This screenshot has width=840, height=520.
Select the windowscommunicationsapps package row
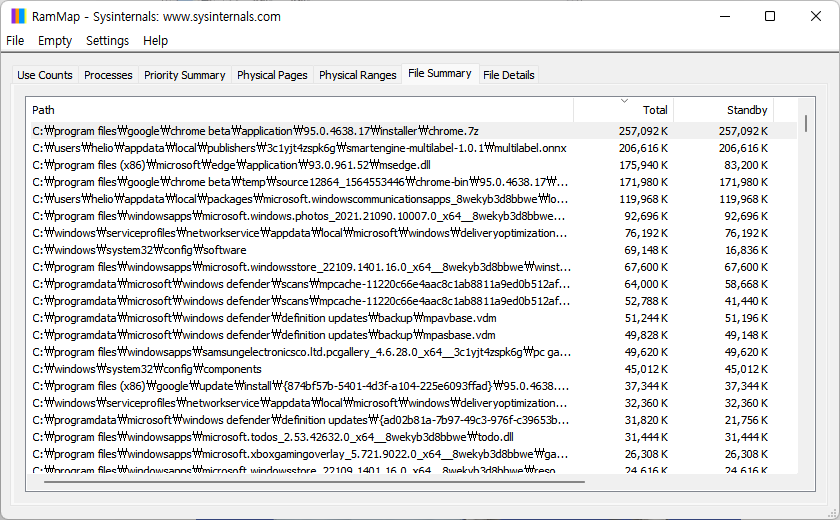414,199
